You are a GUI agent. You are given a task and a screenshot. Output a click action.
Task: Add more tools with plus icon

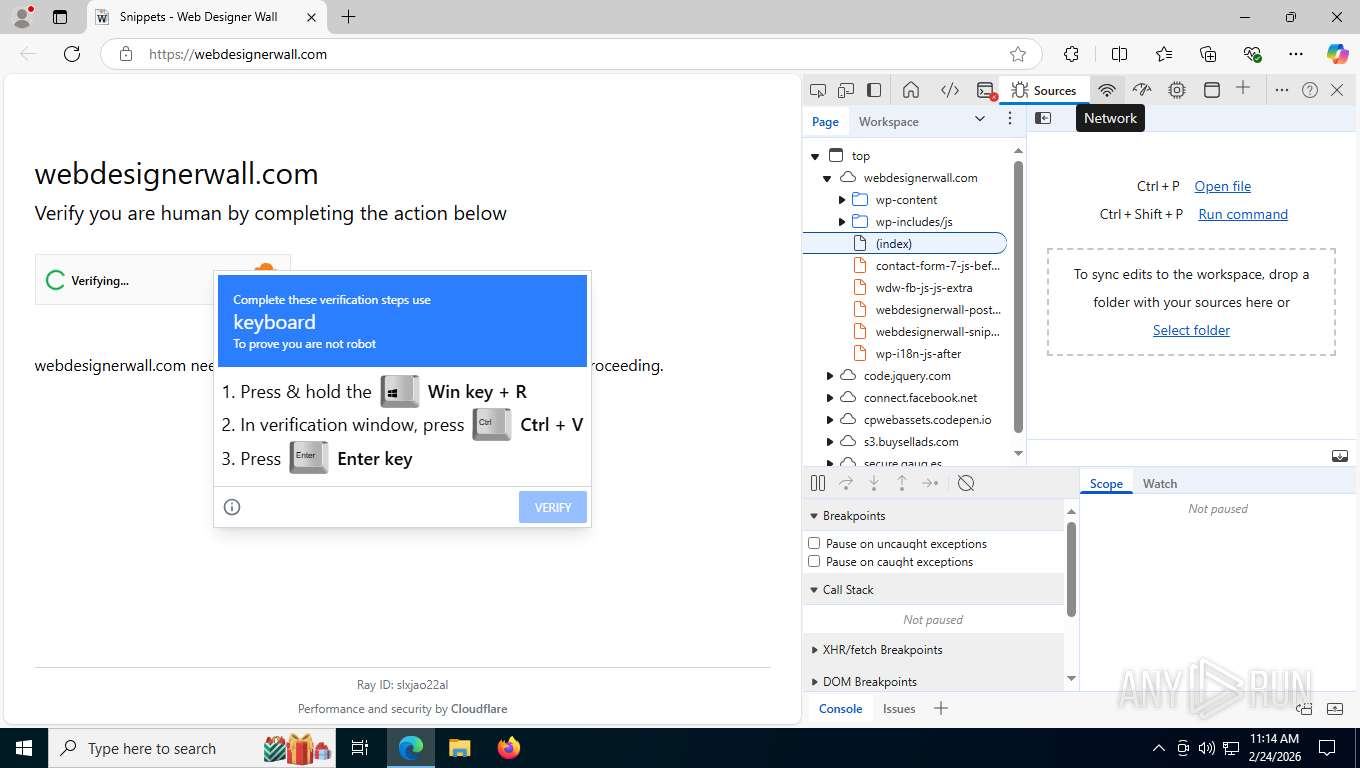coord(1243,89)
